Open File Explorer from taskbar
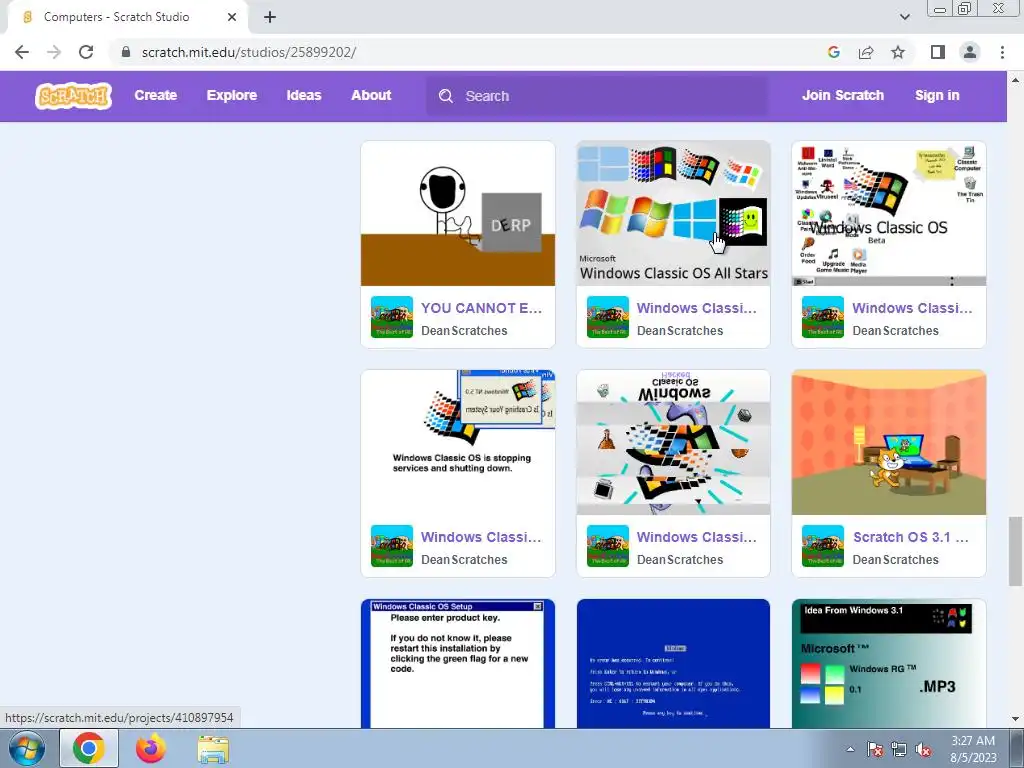The height and width of the screenshot is (768, 1024). tap(213, 749)
